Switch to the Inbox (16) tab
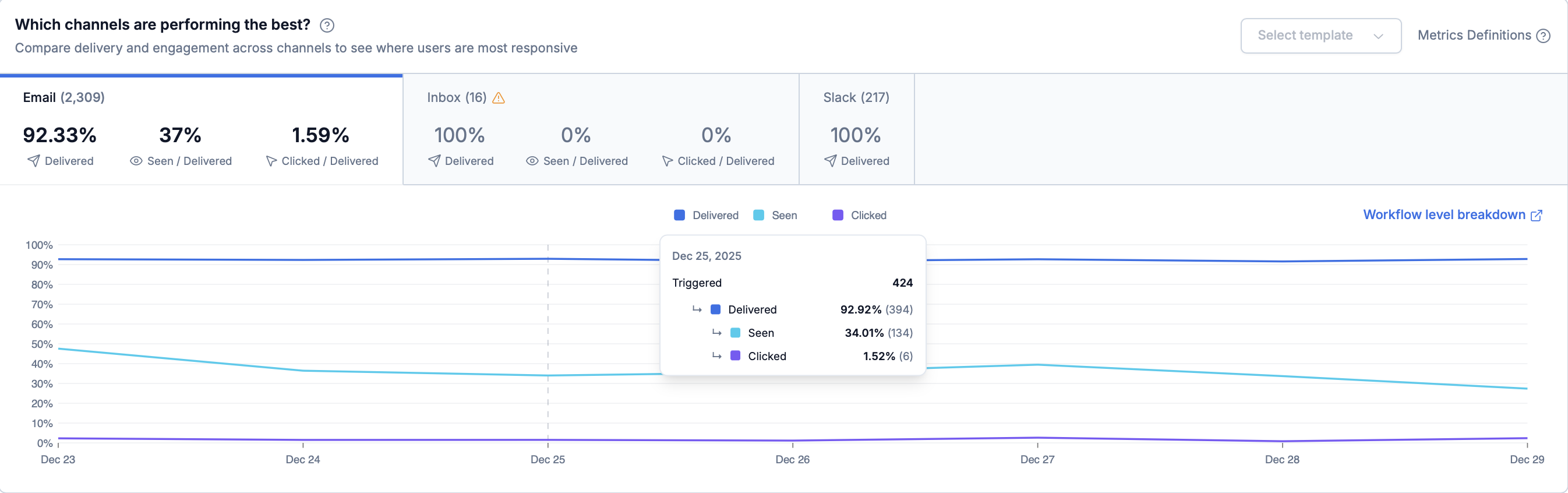 pos(601,129)
